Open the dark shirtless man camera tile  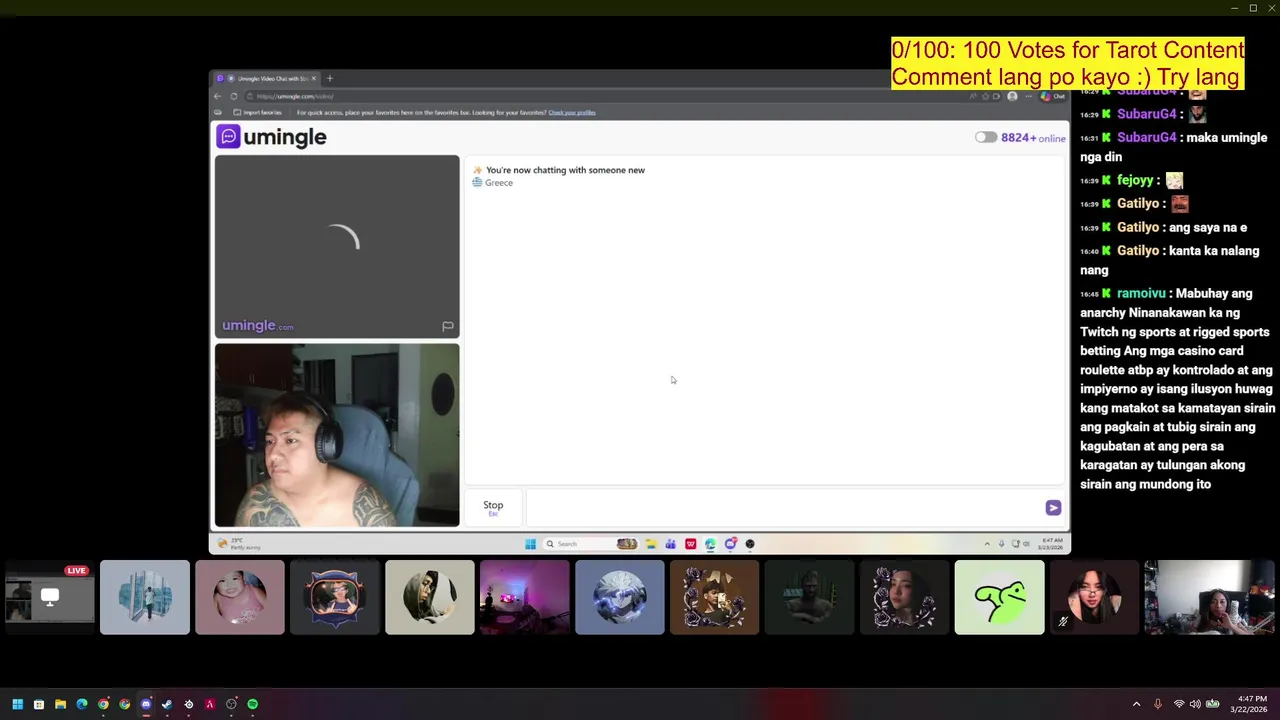point(810,598)
